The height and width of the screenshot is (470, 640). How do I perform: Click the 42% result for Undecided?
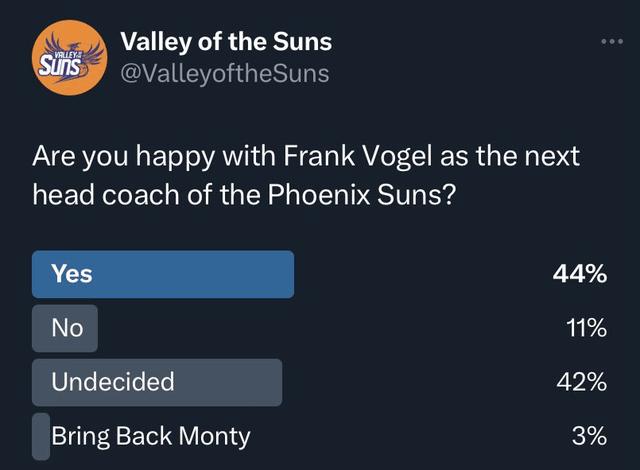coord(582,382)
